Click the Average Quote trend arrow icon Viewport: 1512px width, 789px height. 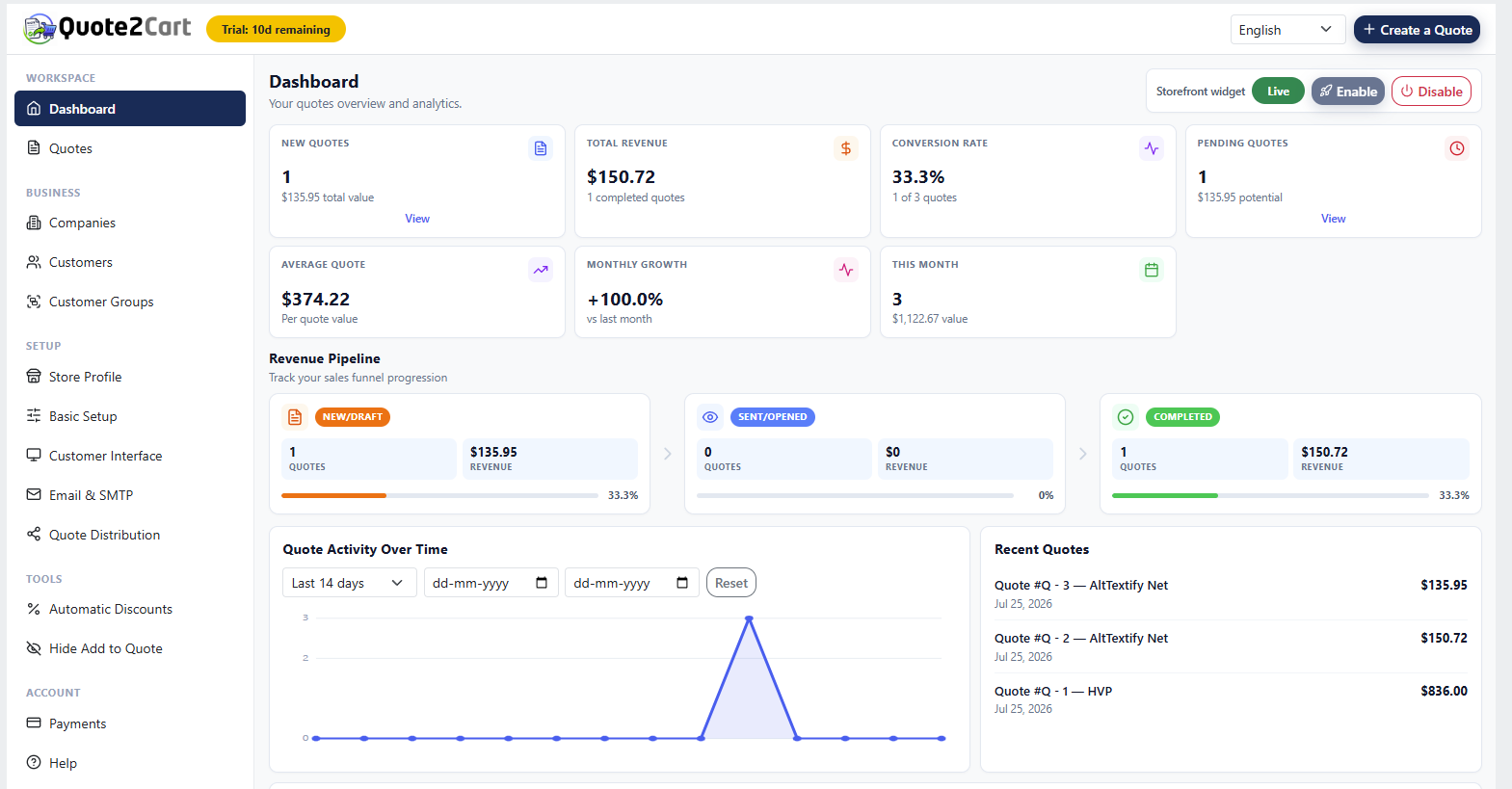pos(541,270)
